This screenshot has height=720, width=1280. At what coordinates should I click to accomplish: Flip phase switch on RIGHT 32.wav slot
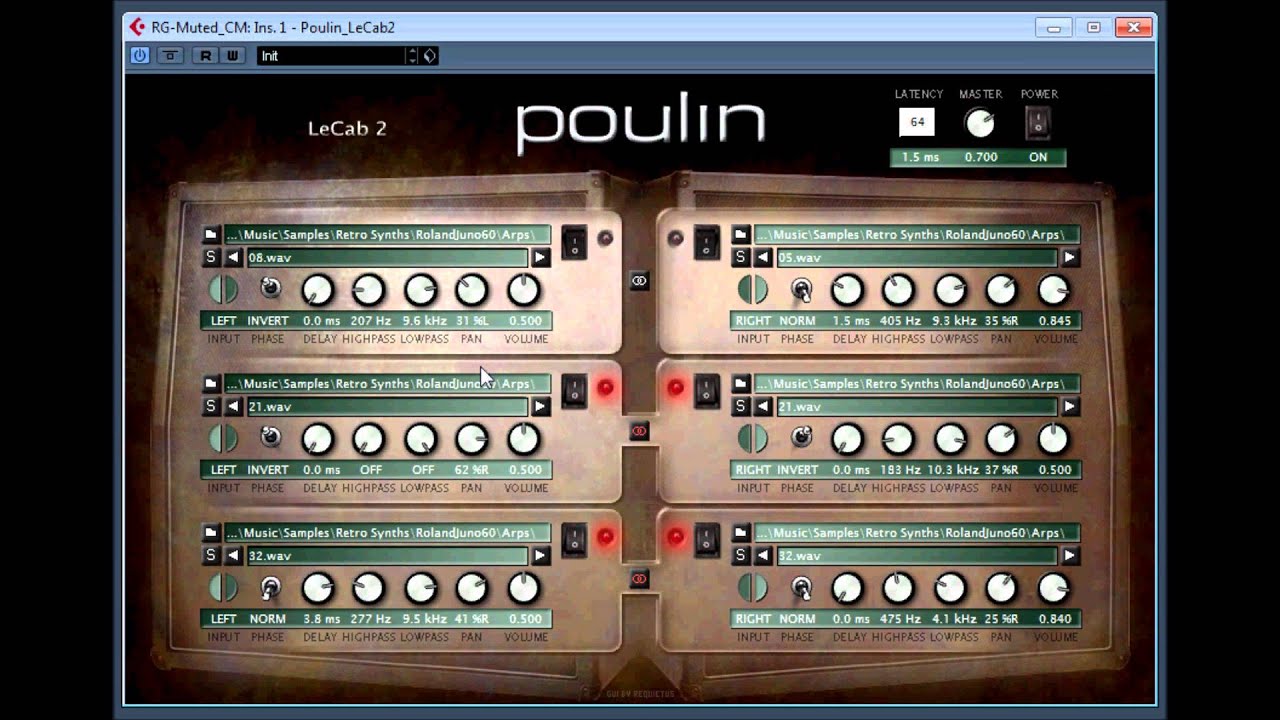(800, 588)
